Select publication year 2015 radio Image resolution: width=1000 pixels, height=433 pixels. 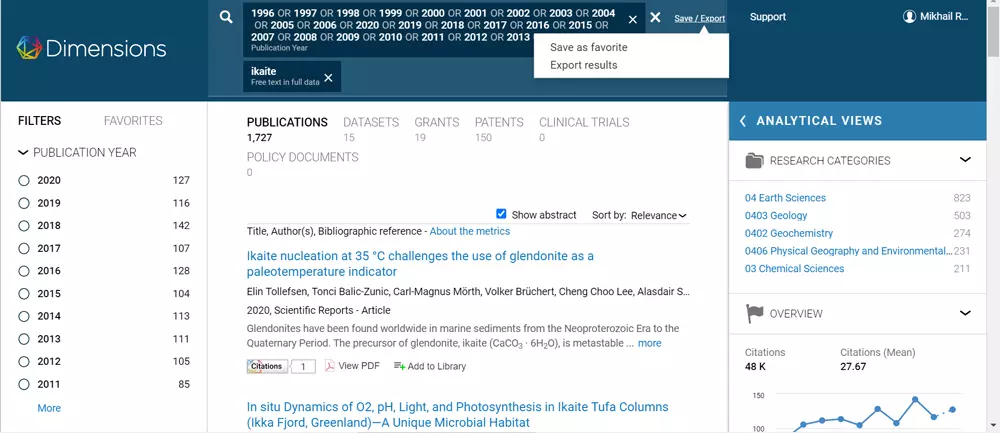[x=24, y=293]
